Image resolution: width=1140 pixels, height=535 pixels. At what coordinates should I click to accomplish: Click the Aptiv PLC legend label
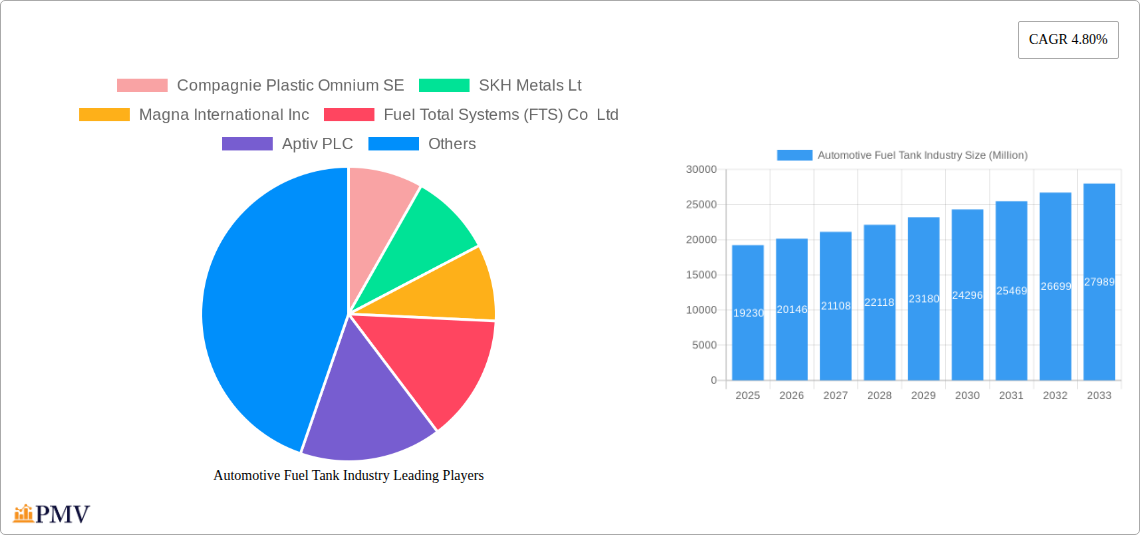(x=318, y=144)
